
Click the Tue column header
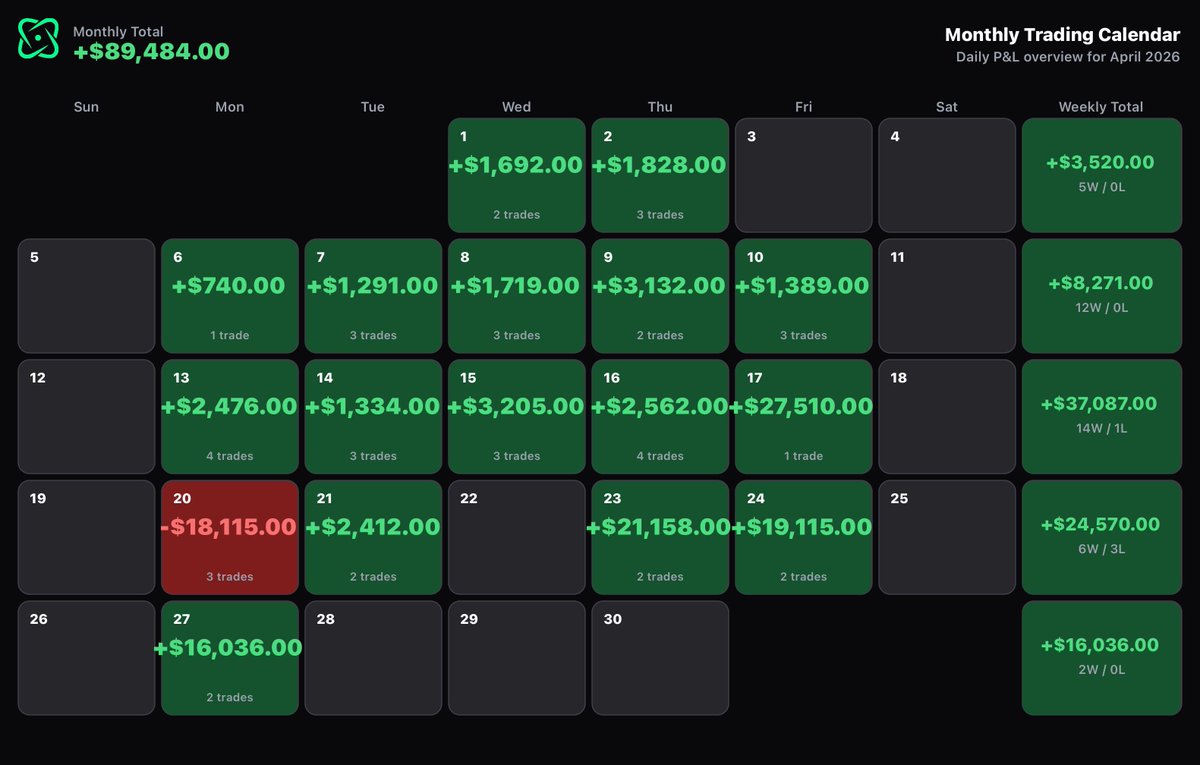(373, 107)
